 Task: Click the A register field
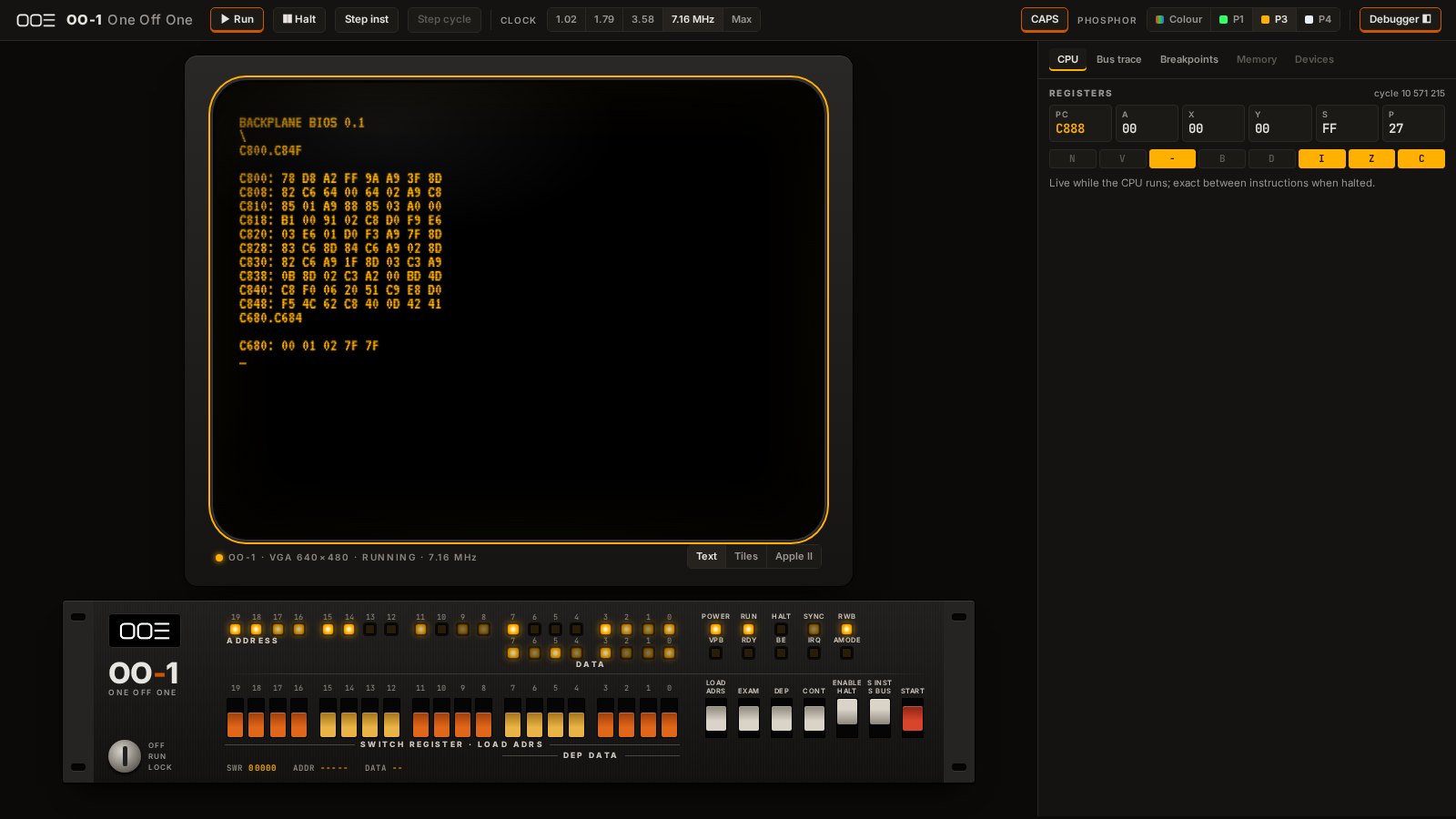pos(1147,123)
